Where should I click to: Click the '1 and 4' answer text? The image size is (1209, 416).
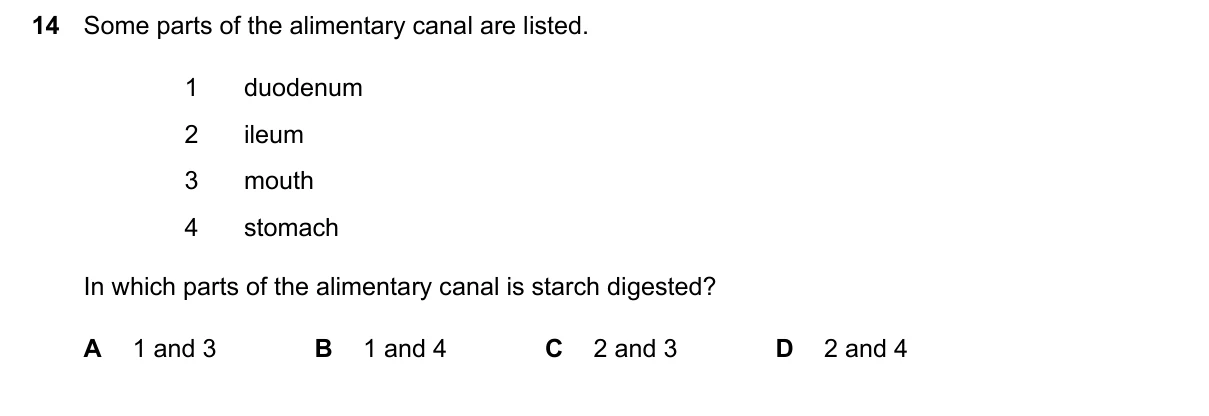[x=405, y=349]
